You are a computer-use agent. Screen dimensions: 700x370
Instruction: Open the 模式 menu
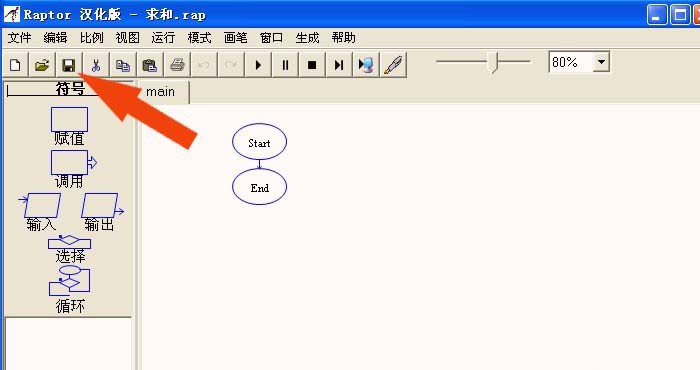tap(200, 38)
